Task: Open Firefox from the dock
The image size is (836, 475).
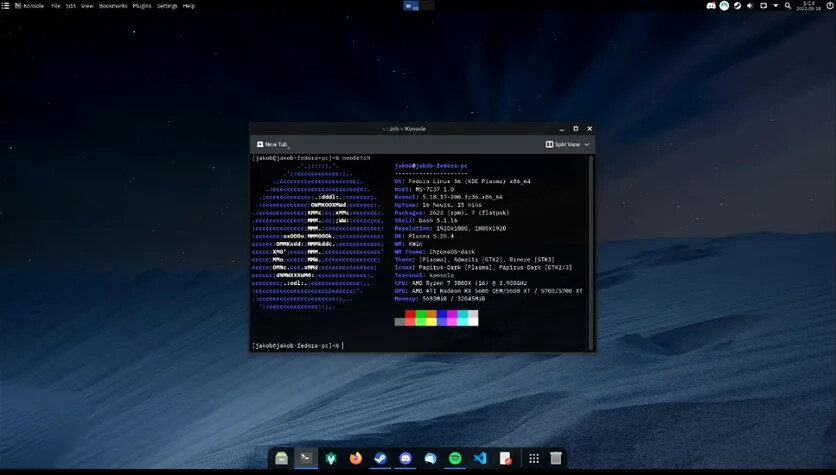Action: pos(356,458)
